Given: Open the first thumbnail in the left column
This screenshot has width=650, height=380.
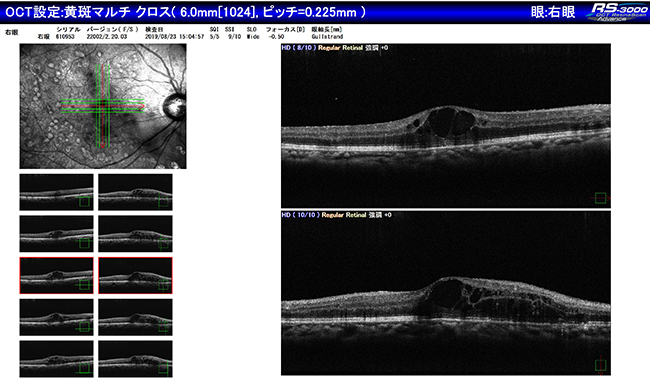Looking at the screenshot, I should pyautogui.click(x=56, y=192).
